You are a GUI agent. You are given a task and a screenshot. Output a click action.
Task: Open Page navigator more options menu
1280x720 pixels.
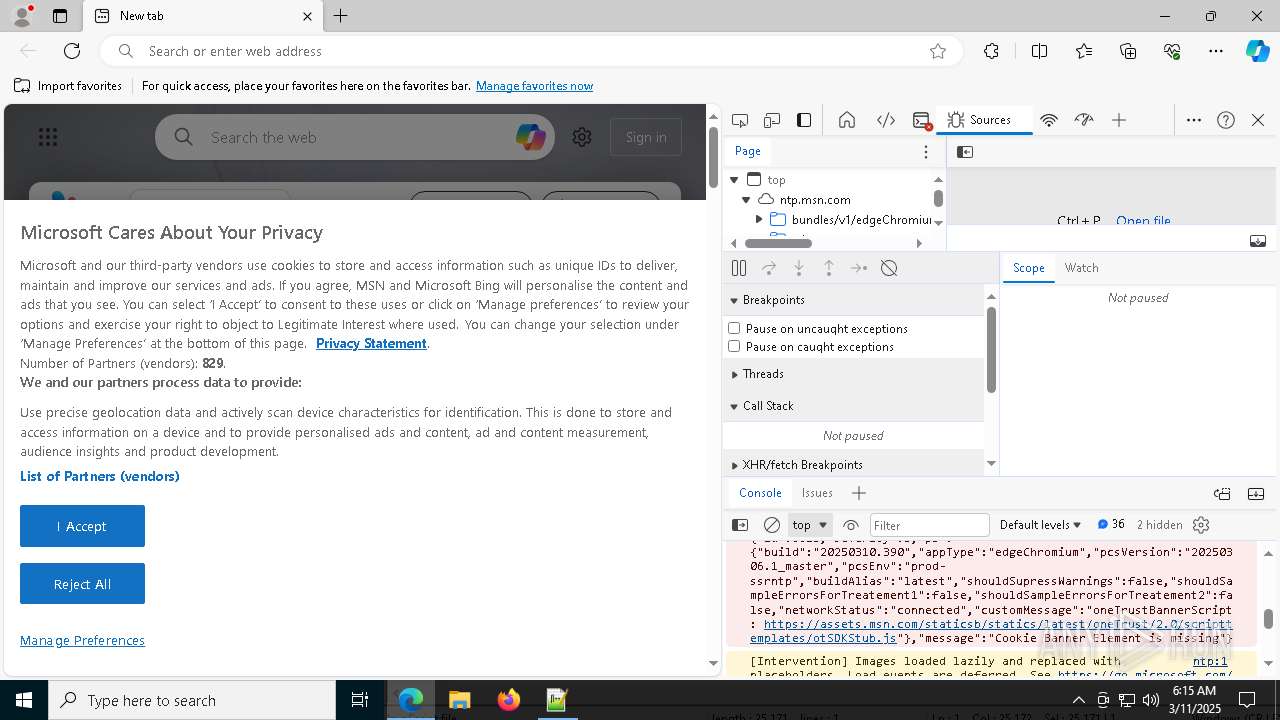pyautogui.click(x=926, y=152)
